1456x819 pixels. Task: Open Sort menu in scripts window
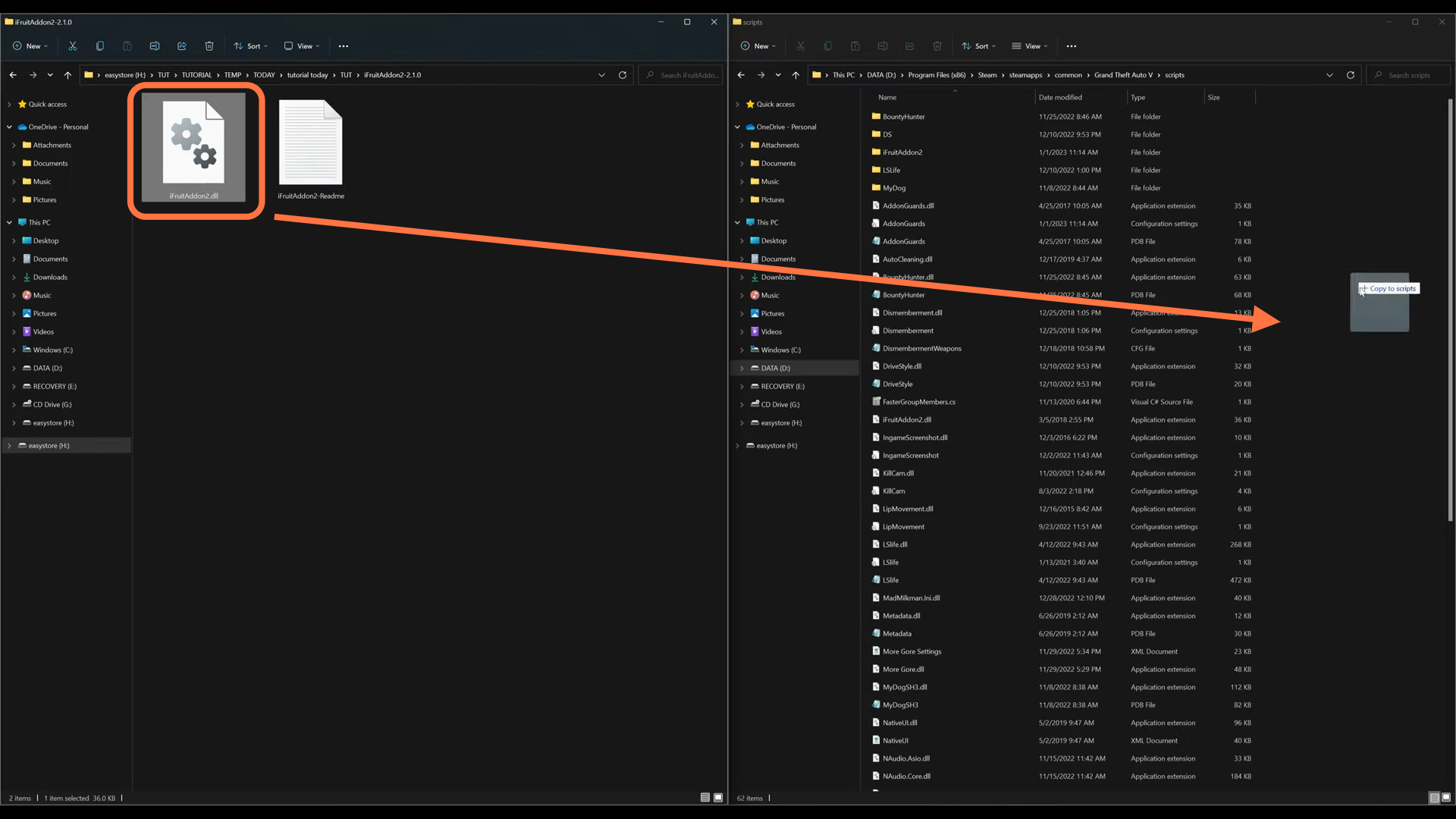pyautogui.click(x=979, y=46)
